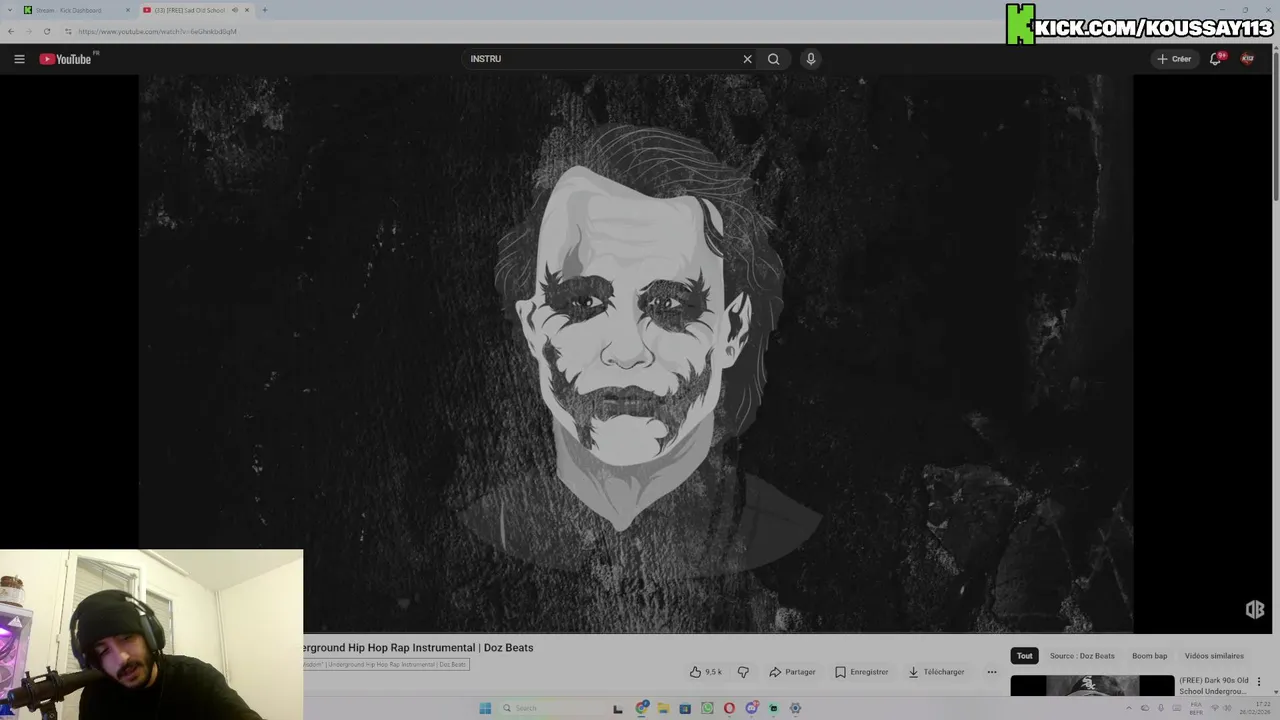This screenshot has width=1280, height=720.
Task: Share the video via Partager
Action: [x=792, y=672]
